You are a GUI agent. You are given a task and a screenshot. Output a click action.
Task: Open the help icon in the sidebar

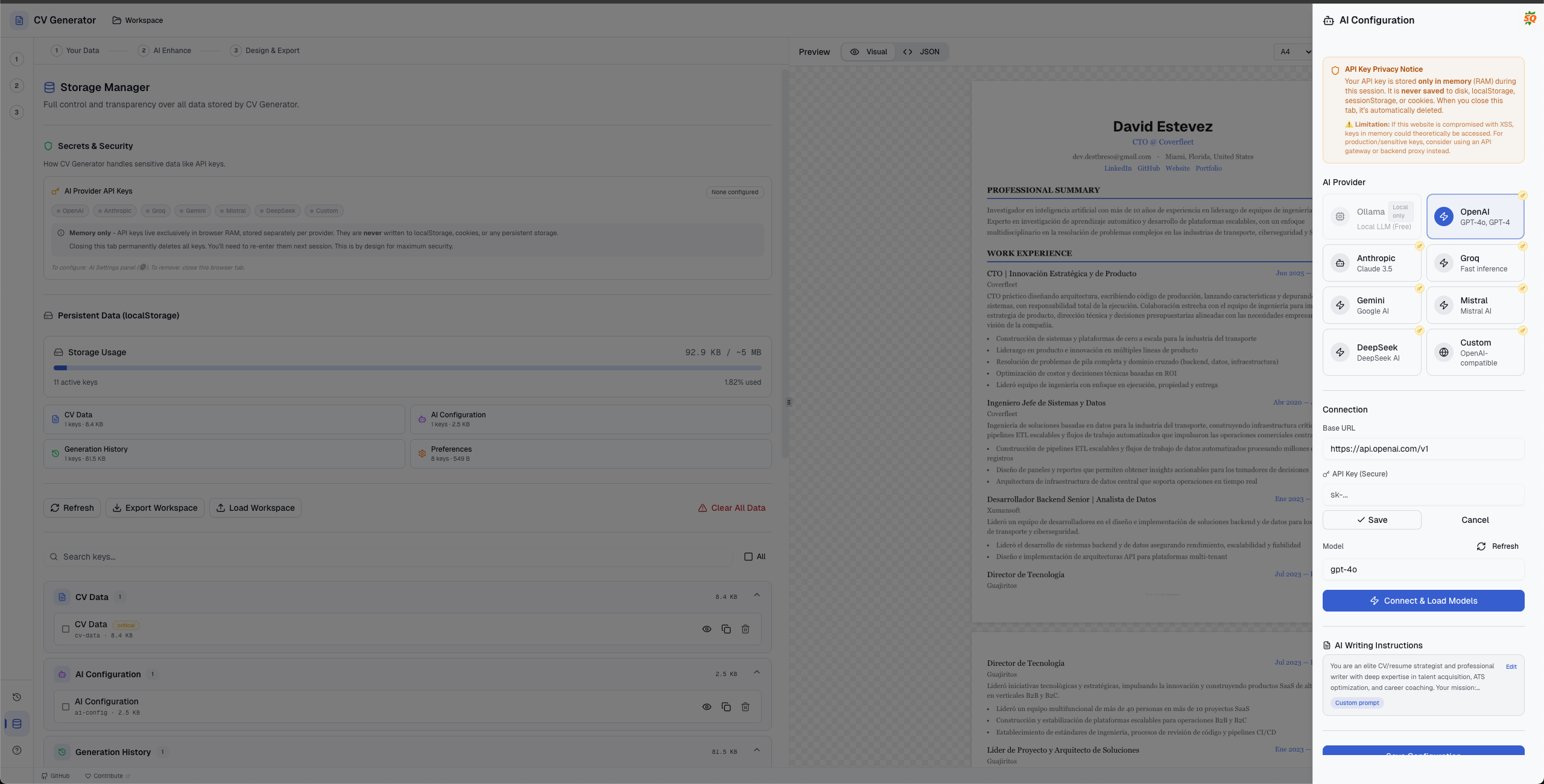(x=16, y=750)
